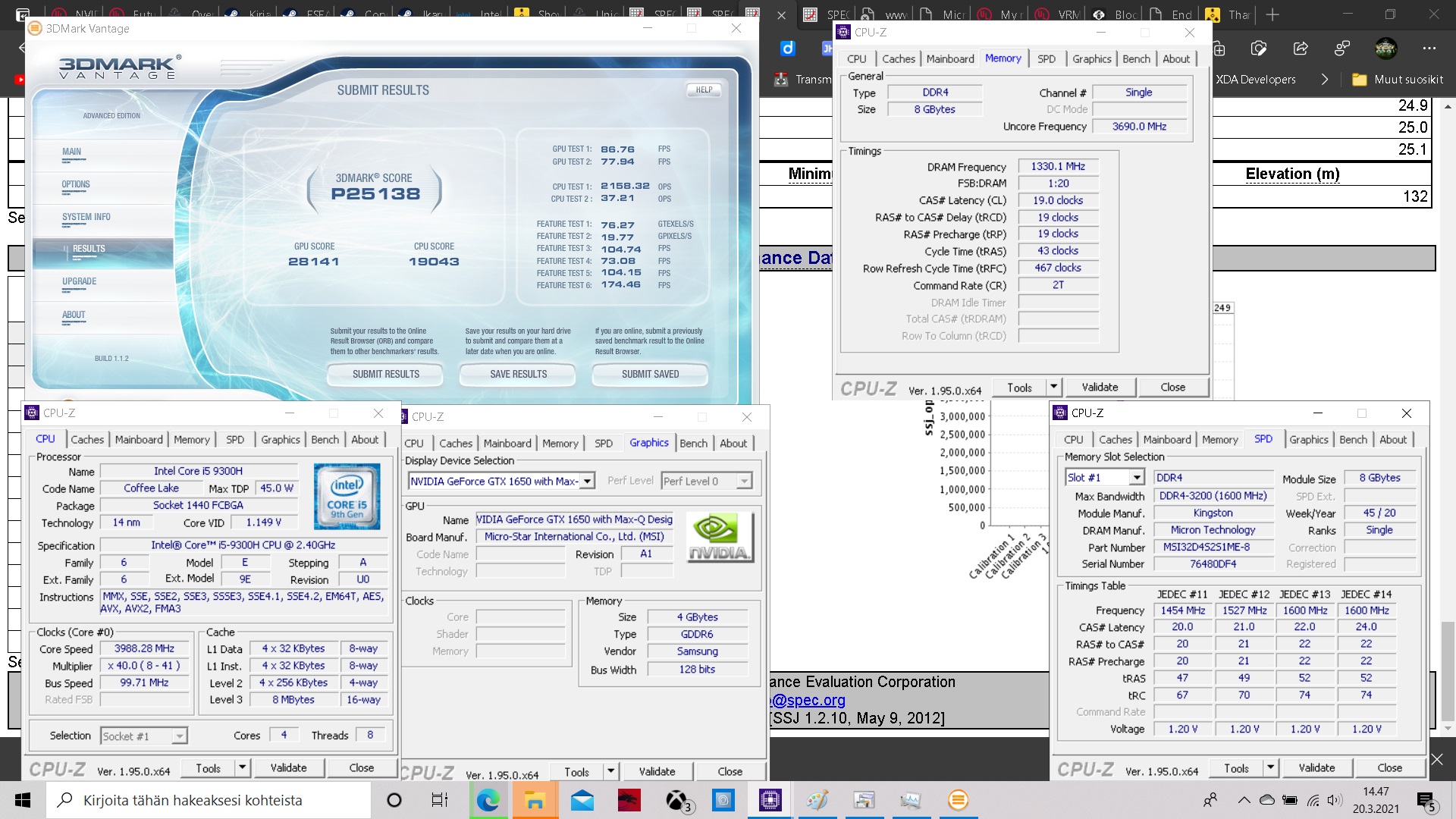Click the Edge share icon
The height and width of the screenshot is (819, 1456).
point(1301,49)
